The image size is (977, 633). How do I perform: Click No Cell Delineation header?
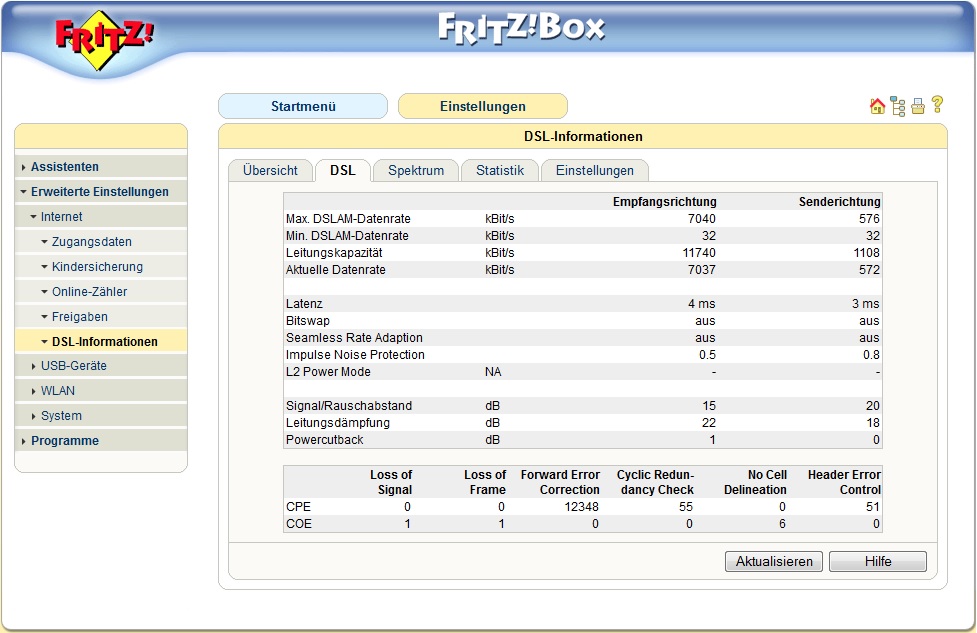click(x=755, y=482)
